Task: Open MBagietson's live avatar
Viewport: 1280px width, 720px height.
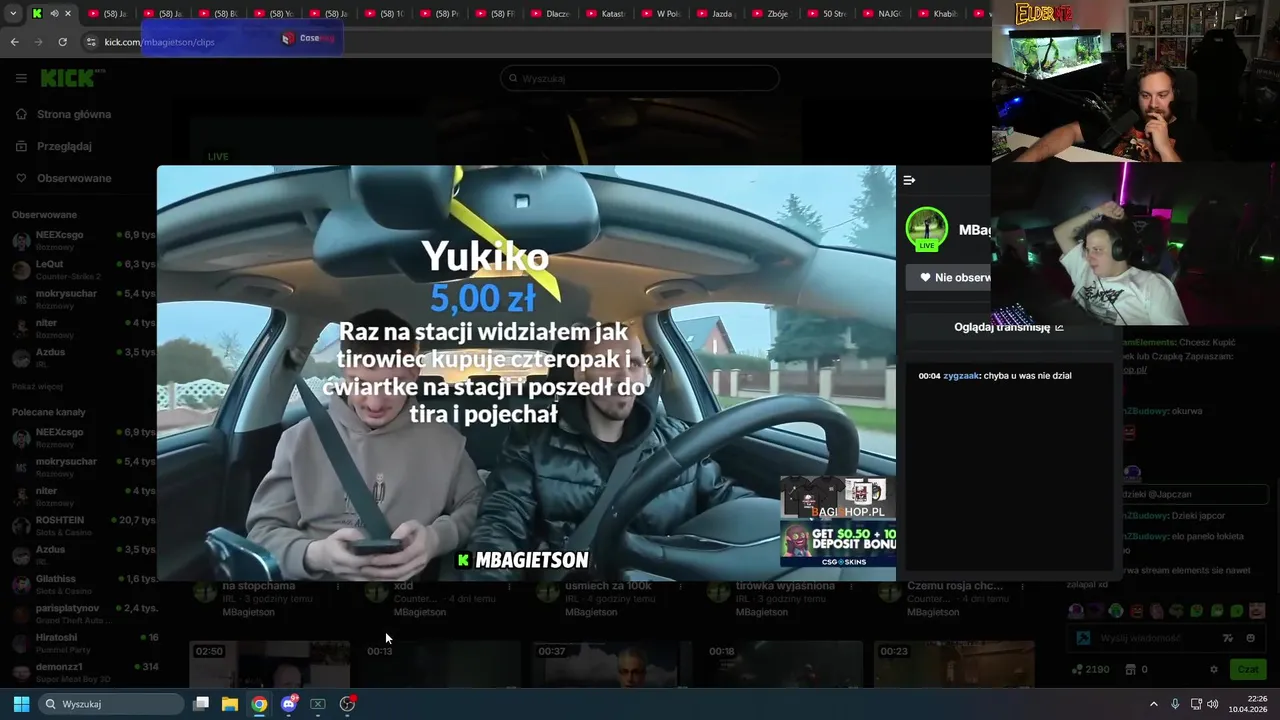Action: click(x=926, y=229)
